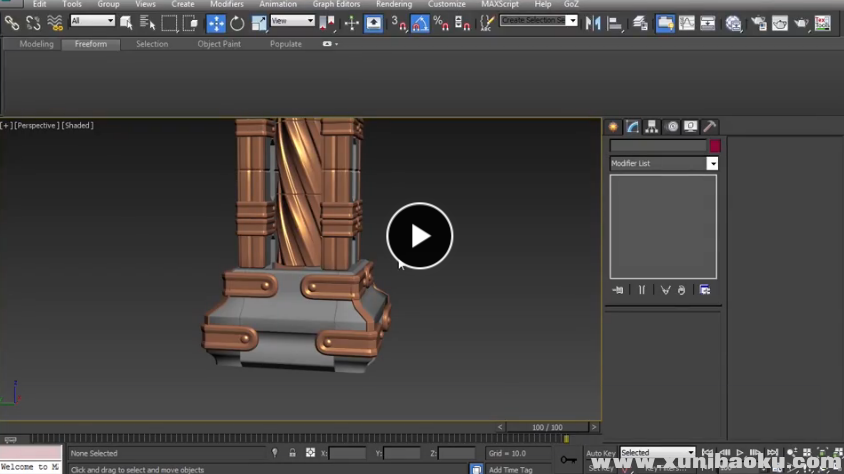Open the All selection filter dropdown

pos(92,21)
